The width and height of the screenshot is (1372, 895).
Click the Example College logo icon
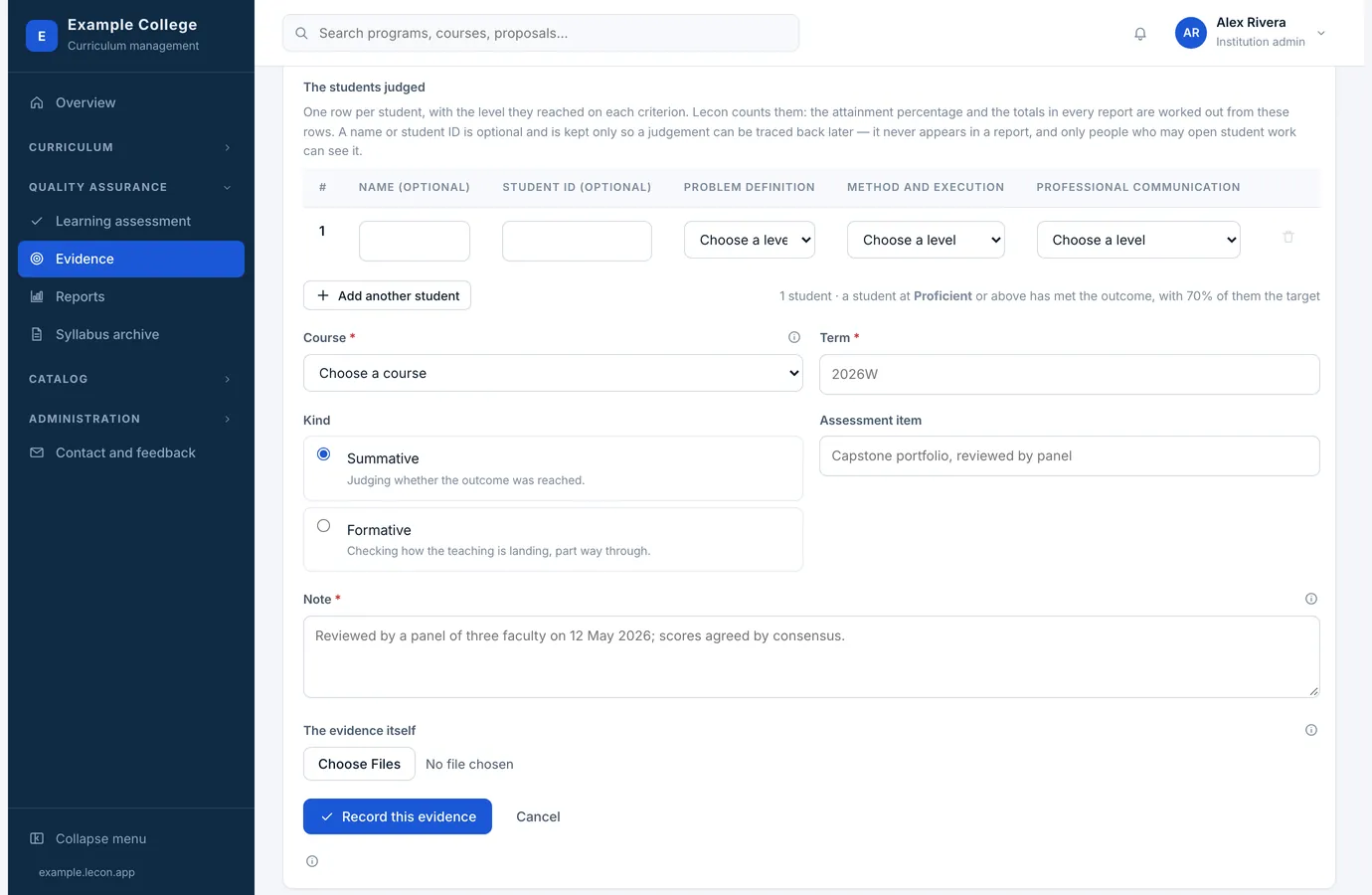pyautogui.click(x=42, y=35)
